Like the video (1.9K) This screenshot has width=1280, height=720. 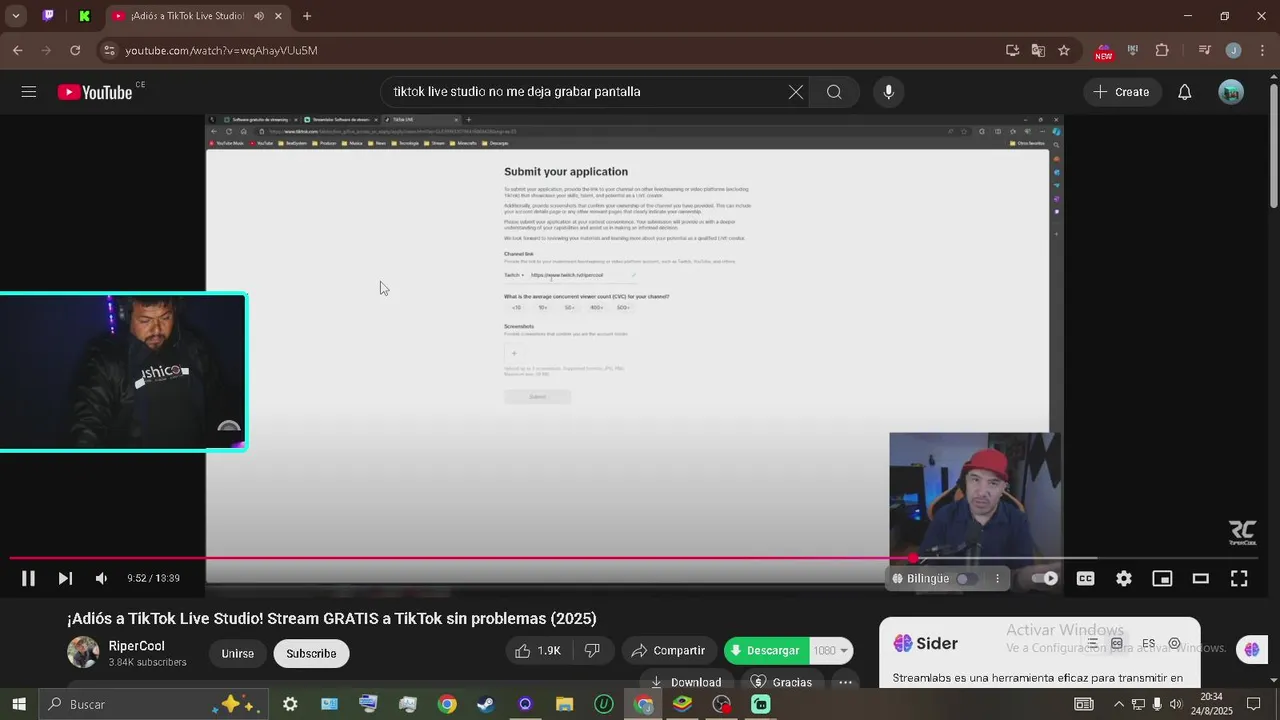[538, 650]
